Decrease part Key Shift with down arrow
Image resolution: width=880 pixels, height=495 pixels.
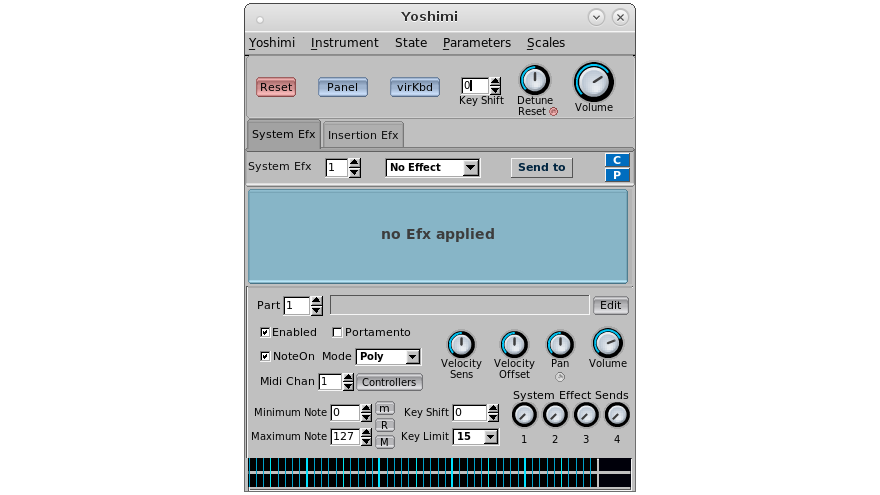[x=493, y=417]
